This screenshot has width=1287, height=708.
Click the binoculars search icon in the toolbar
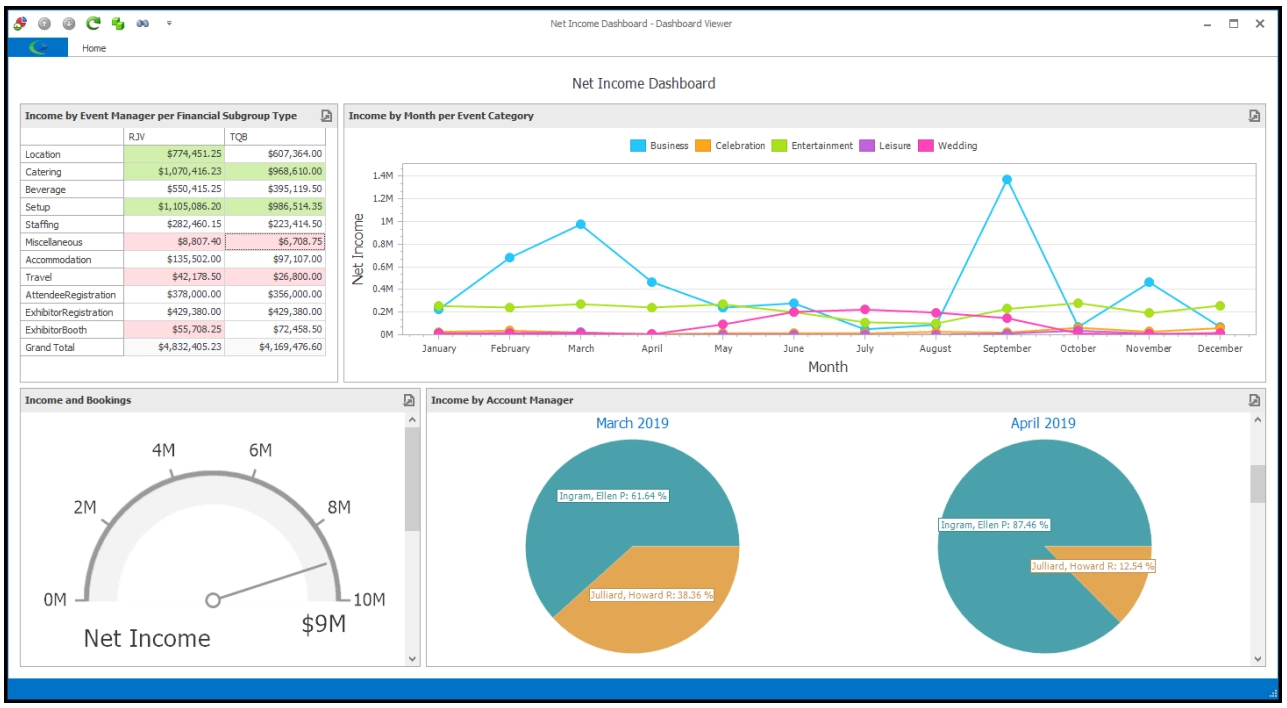[142, 22]
